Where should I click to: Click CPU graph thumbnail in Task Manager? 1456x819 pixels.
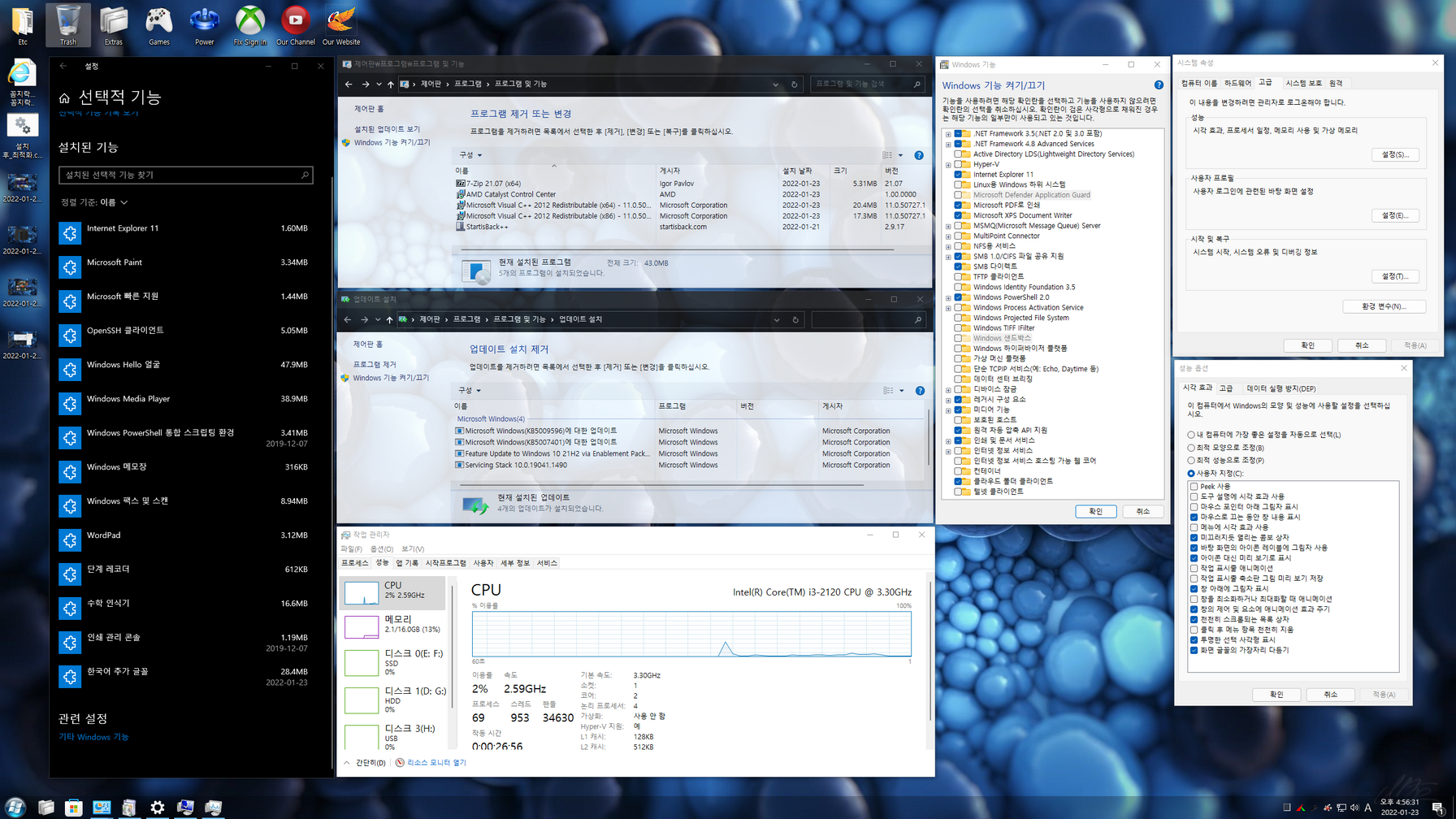click(x=362, y=592)
